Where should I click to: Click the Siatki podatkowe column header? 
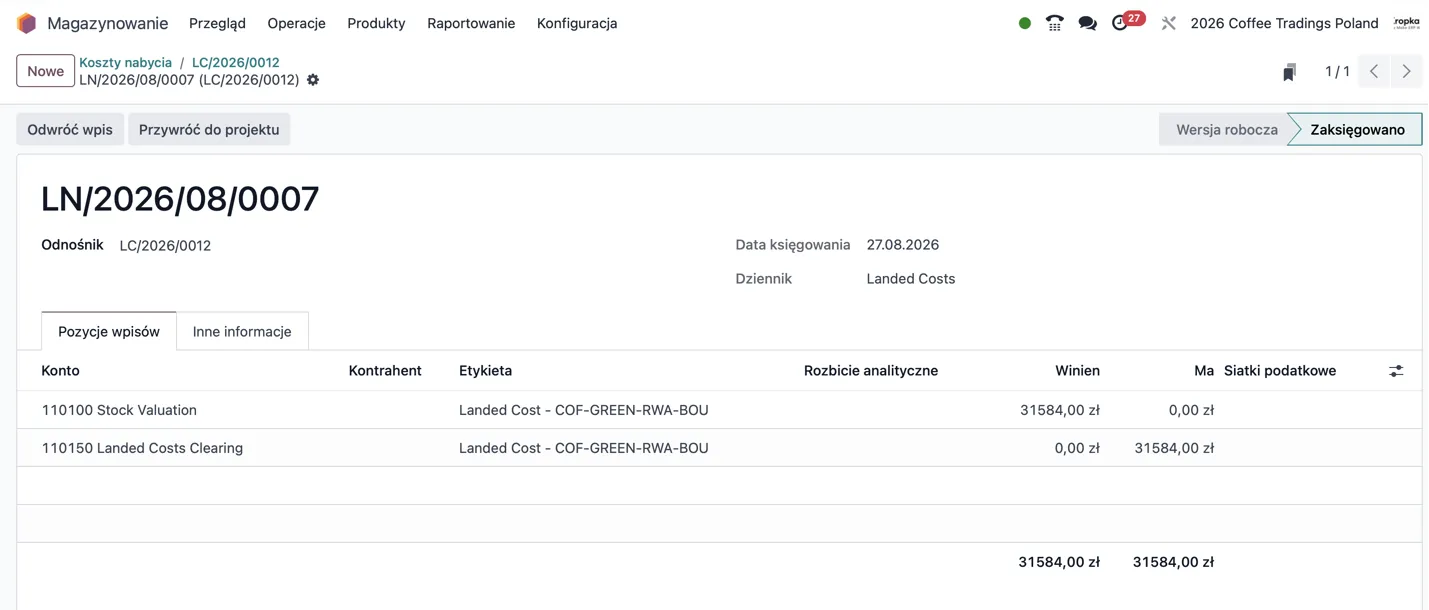[1280, 370]
